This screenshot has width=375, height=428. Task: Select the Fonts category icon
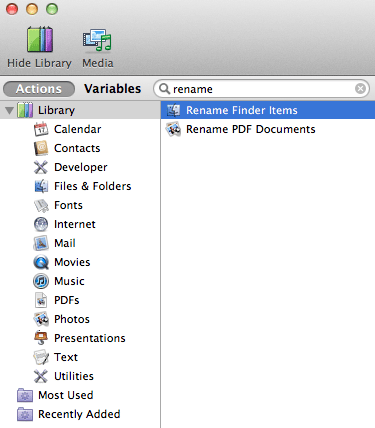pos(41,205)
